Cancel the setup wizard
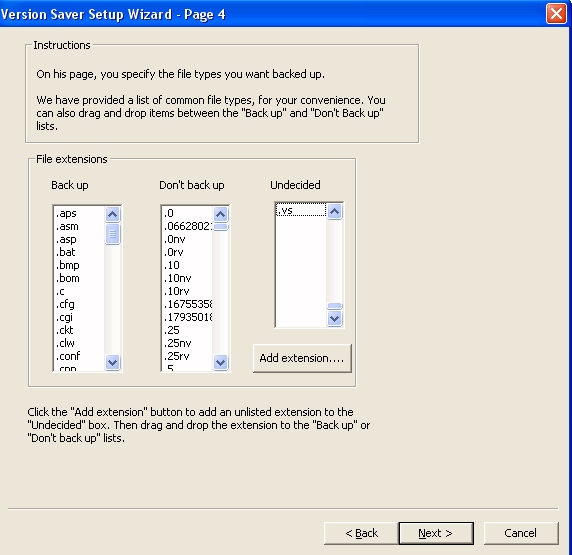Image resolution: width=572 pixels, height=555 pixels. click(521, 533)
